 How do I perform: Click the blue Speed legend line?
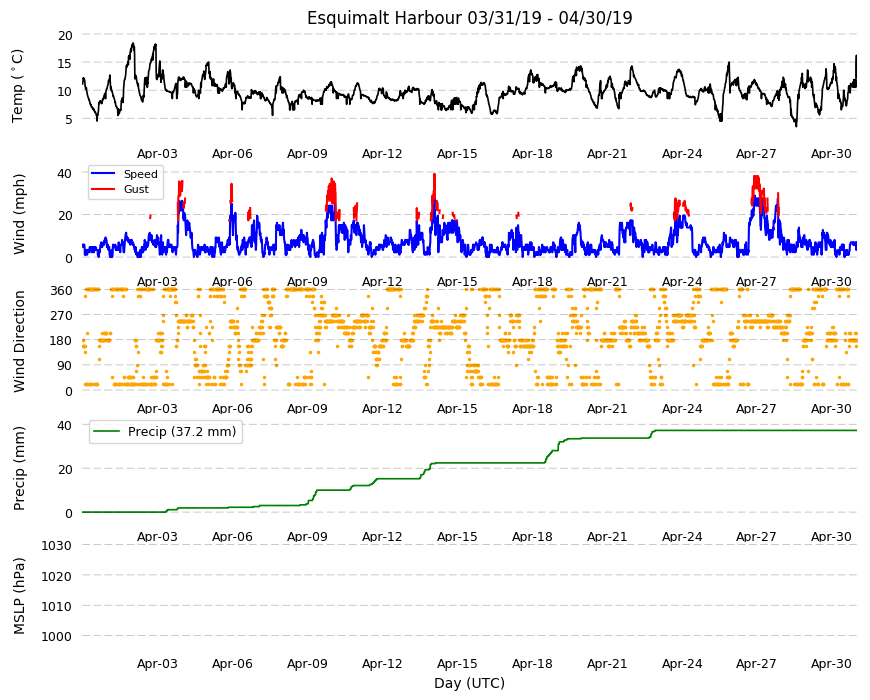(x=103, y=174)
